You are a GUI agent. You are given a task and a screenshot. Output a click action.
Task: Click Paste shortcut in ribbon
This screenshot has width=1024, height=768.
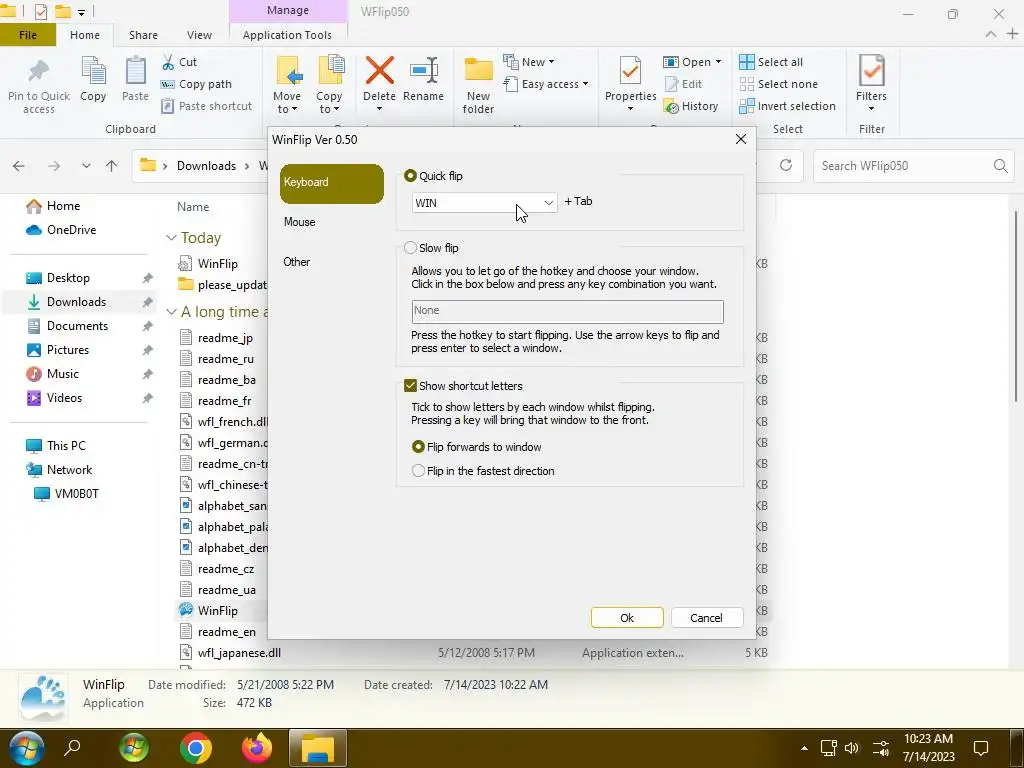[x=206, y=106]
